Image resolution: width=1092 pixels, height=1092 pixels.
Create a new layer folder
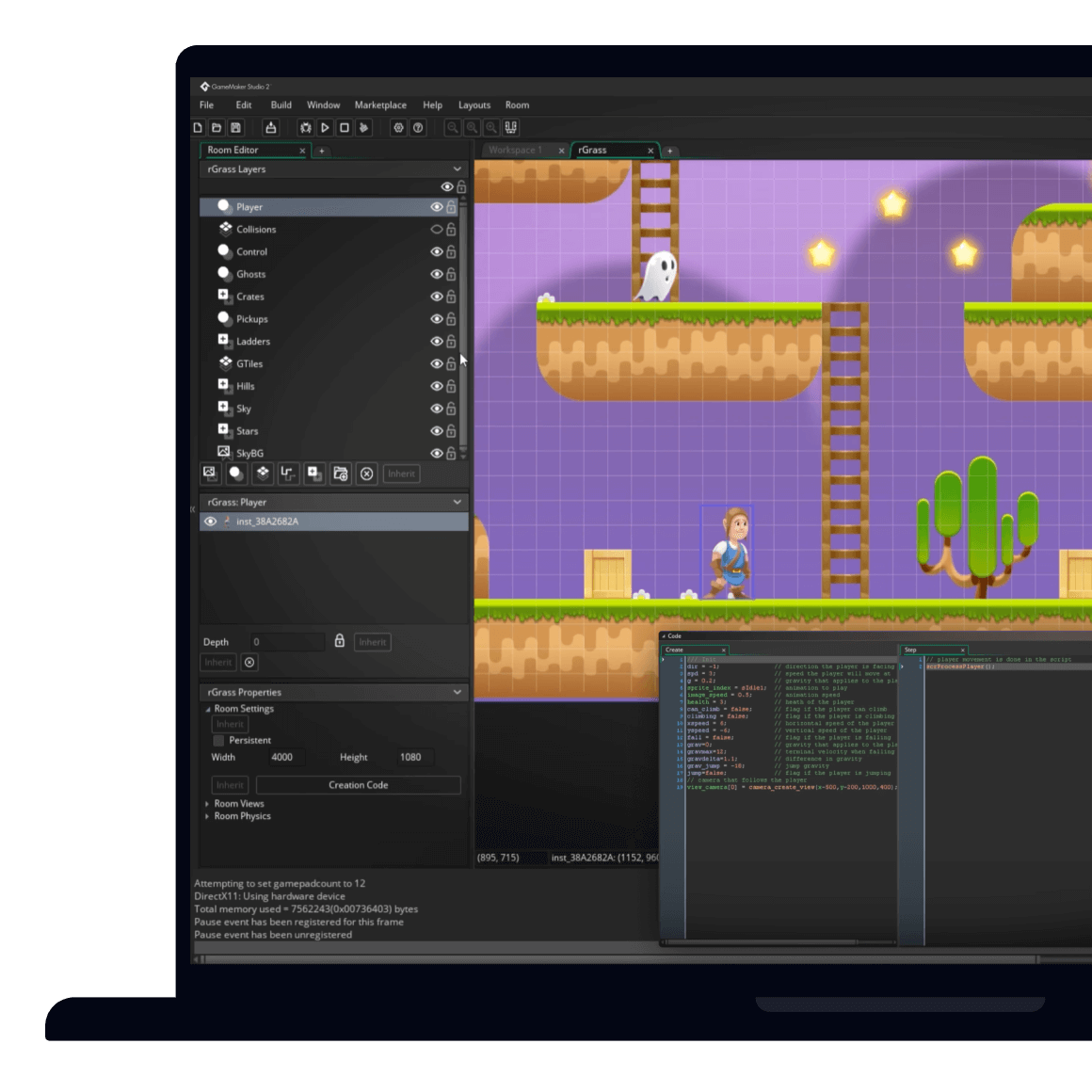[341, 474]
